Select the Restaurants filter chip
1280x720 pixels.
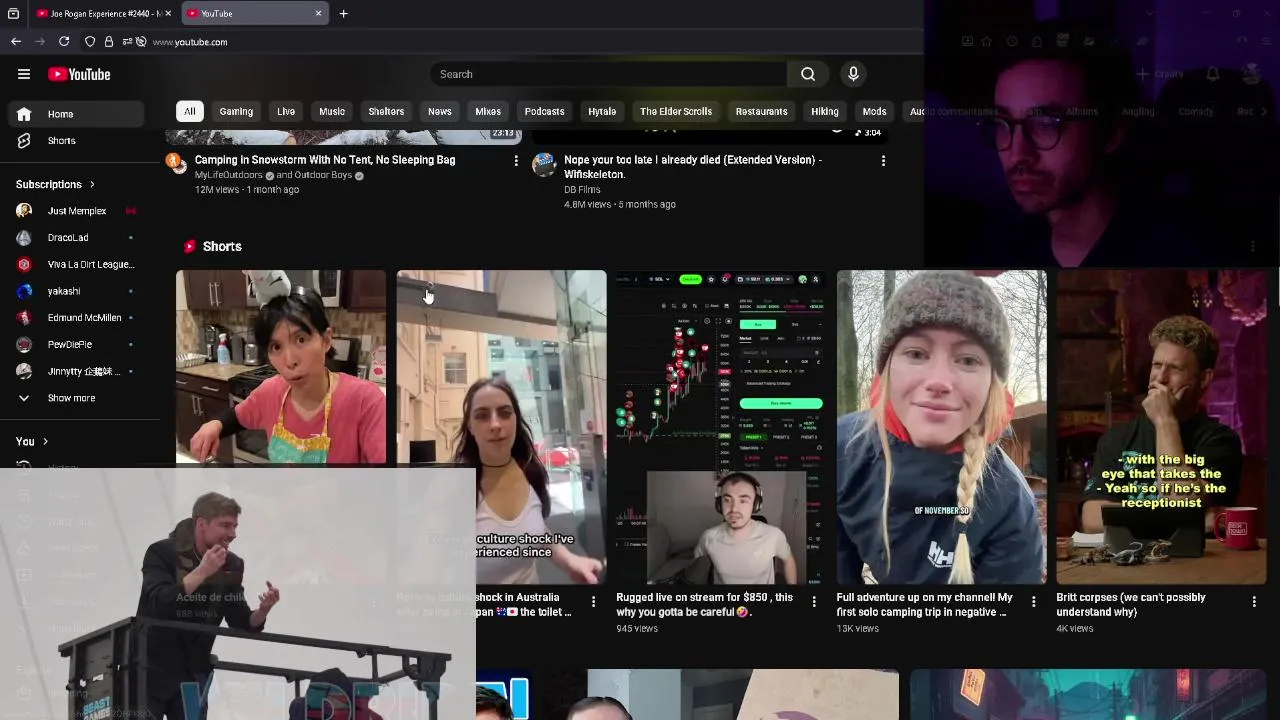coord(762,111)
